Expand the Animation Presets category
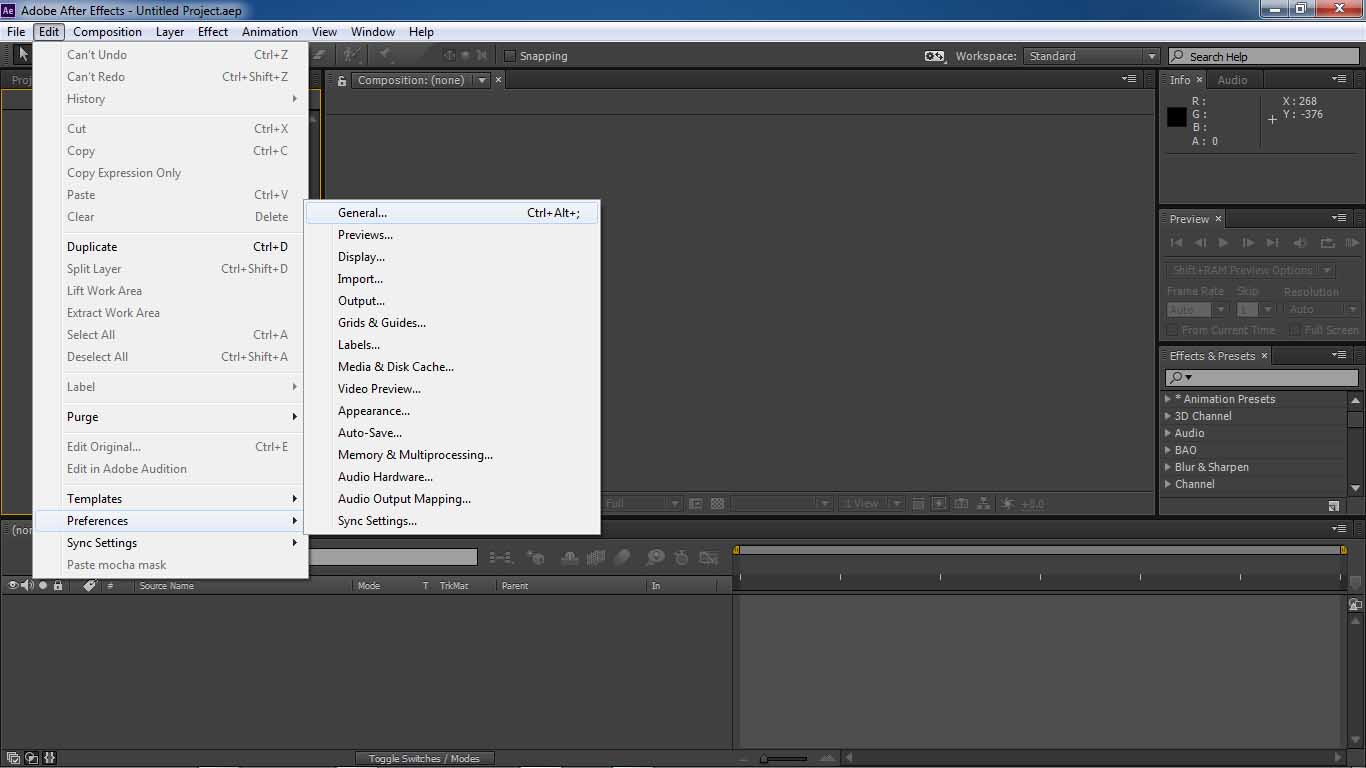Image resolution: width=1366 pixels, height=768 pixels. click(1168, 399)
